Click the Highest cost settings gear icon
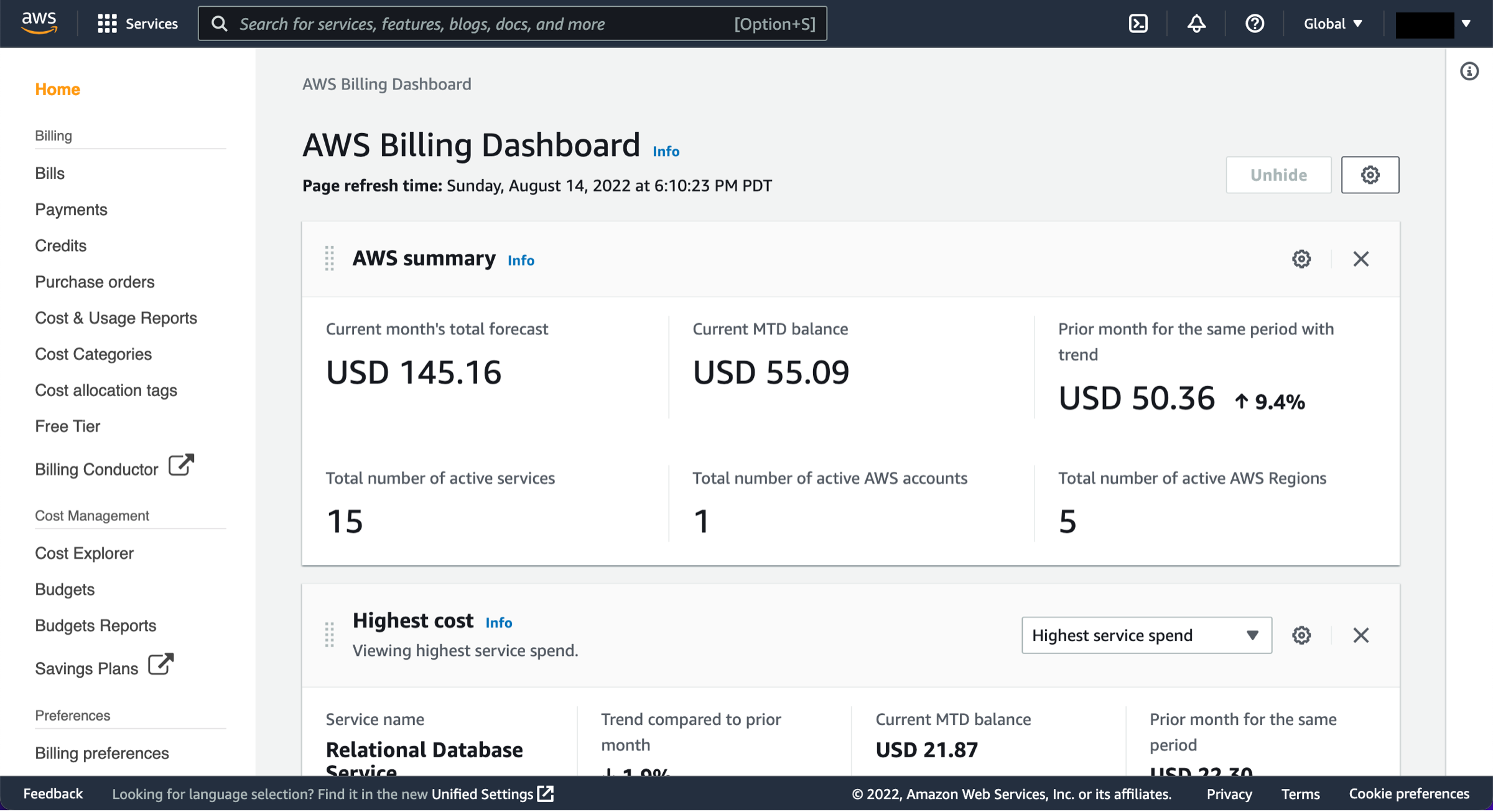Screen dimensions: 1493x812 coord(1301,634)
